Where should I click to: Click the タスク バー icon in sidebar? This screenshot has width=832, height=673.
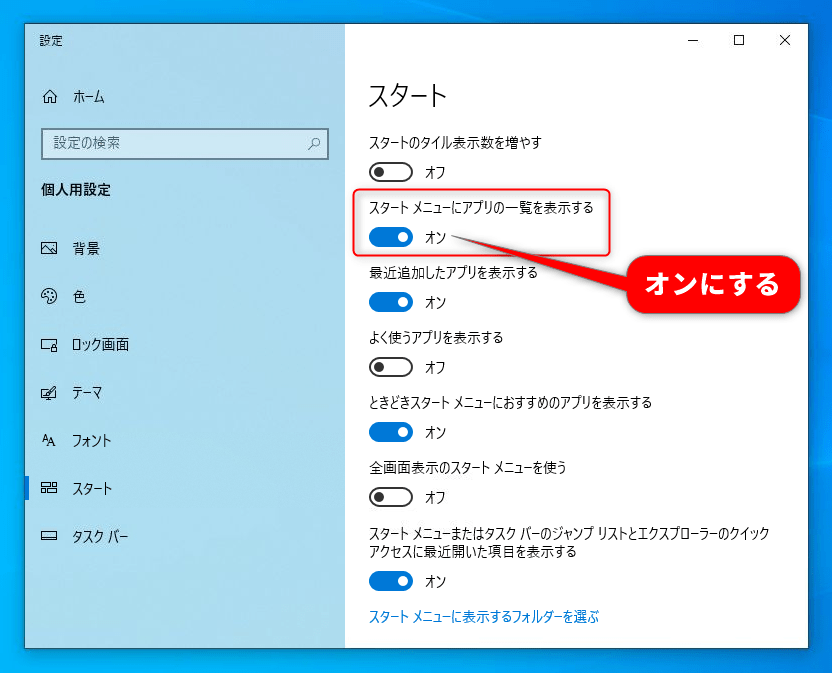[49, 536]
